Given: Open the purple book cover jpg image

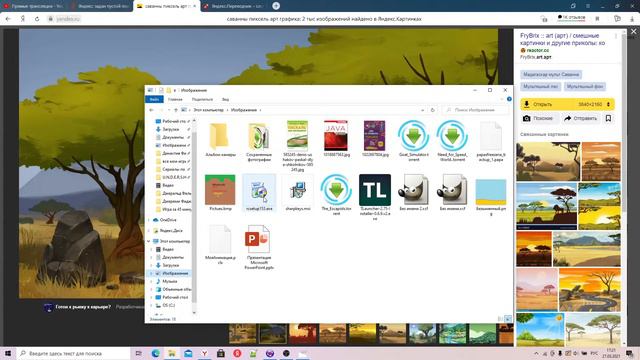Looking at the screenshot, I should (x=375, y=139).
